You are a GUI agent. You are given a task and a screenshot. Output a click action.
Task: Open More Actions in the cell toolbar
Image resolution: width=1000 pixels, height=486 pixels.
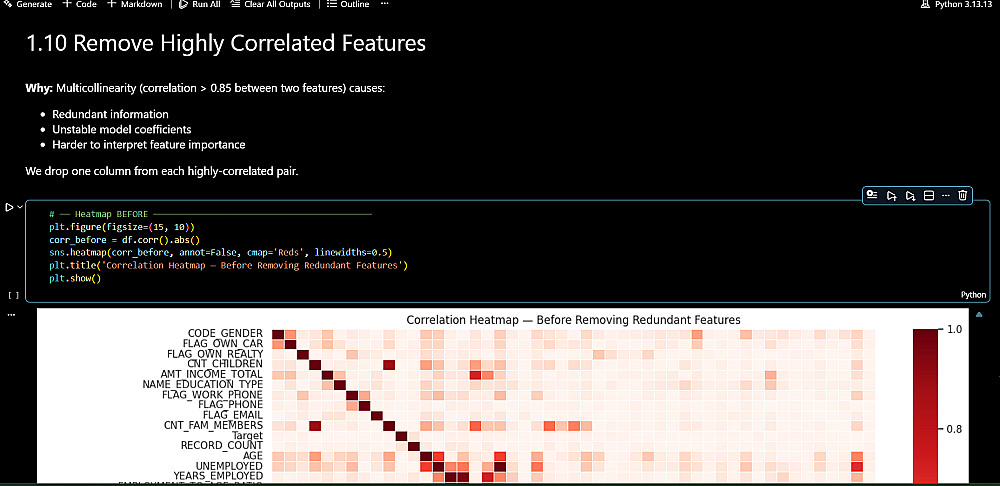[946, 195]
